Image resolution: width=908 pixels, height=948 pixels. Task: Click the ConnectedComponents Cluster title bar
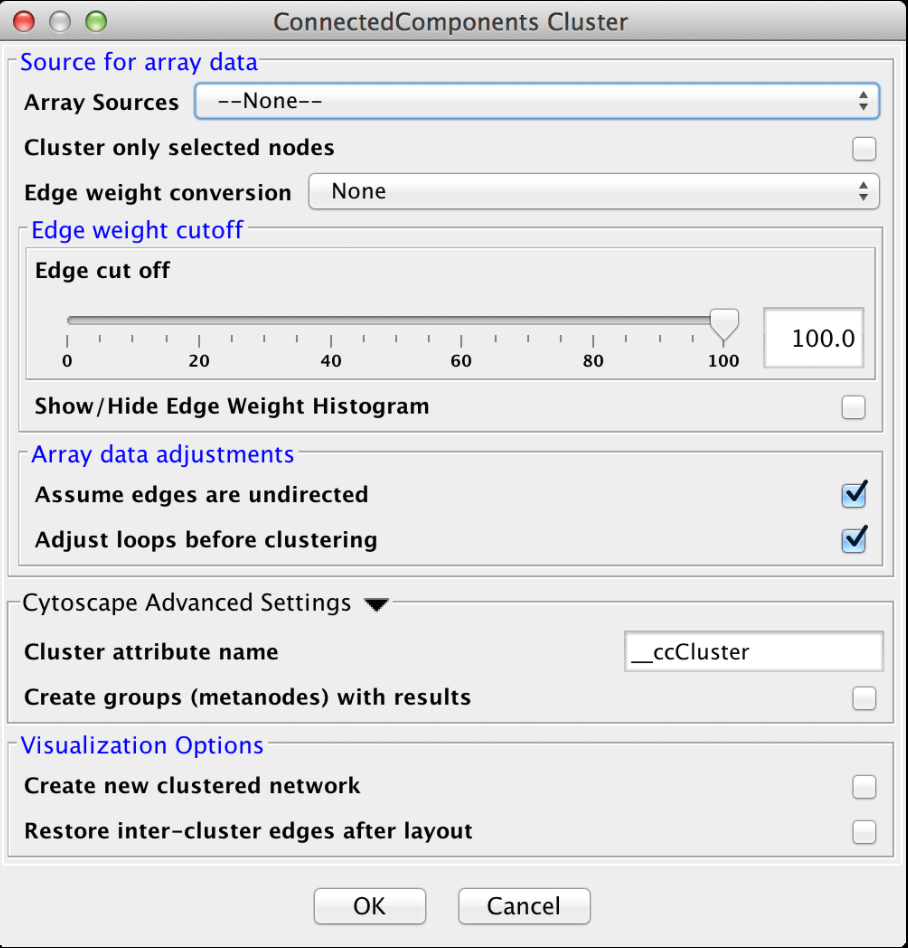[x=450, y=21]
